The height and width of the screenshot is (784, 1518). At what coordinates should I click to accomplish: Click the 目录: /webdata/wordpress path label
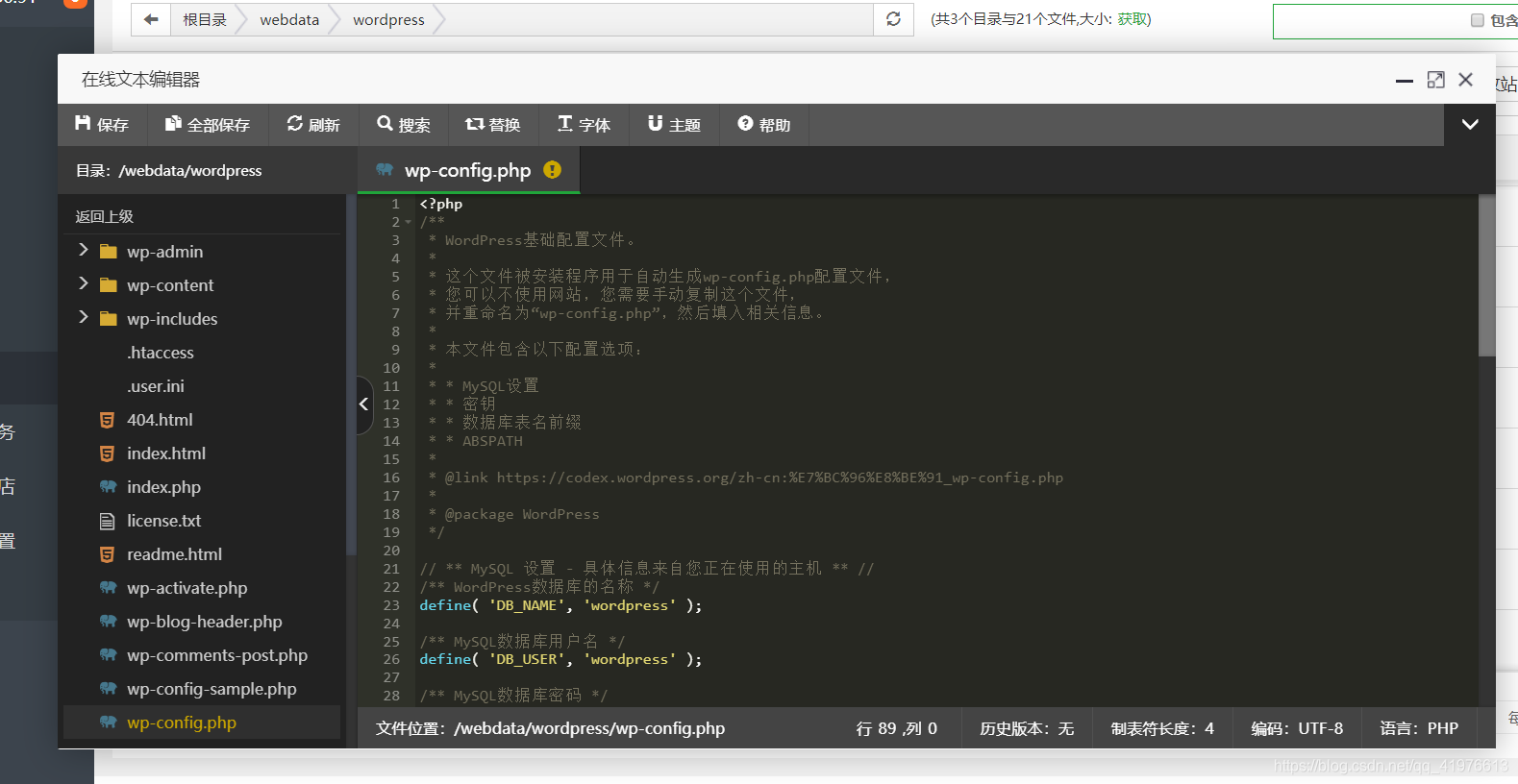(169, 171)
